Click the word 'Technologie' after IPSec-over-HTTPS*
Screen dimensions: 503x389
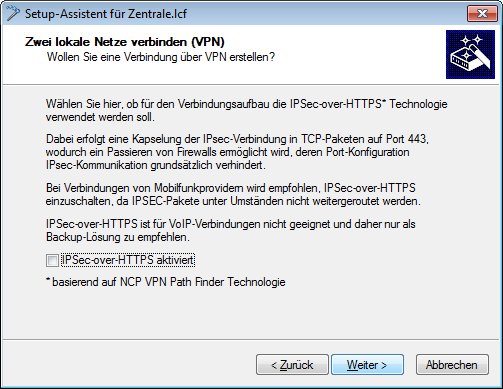point(418,104)
